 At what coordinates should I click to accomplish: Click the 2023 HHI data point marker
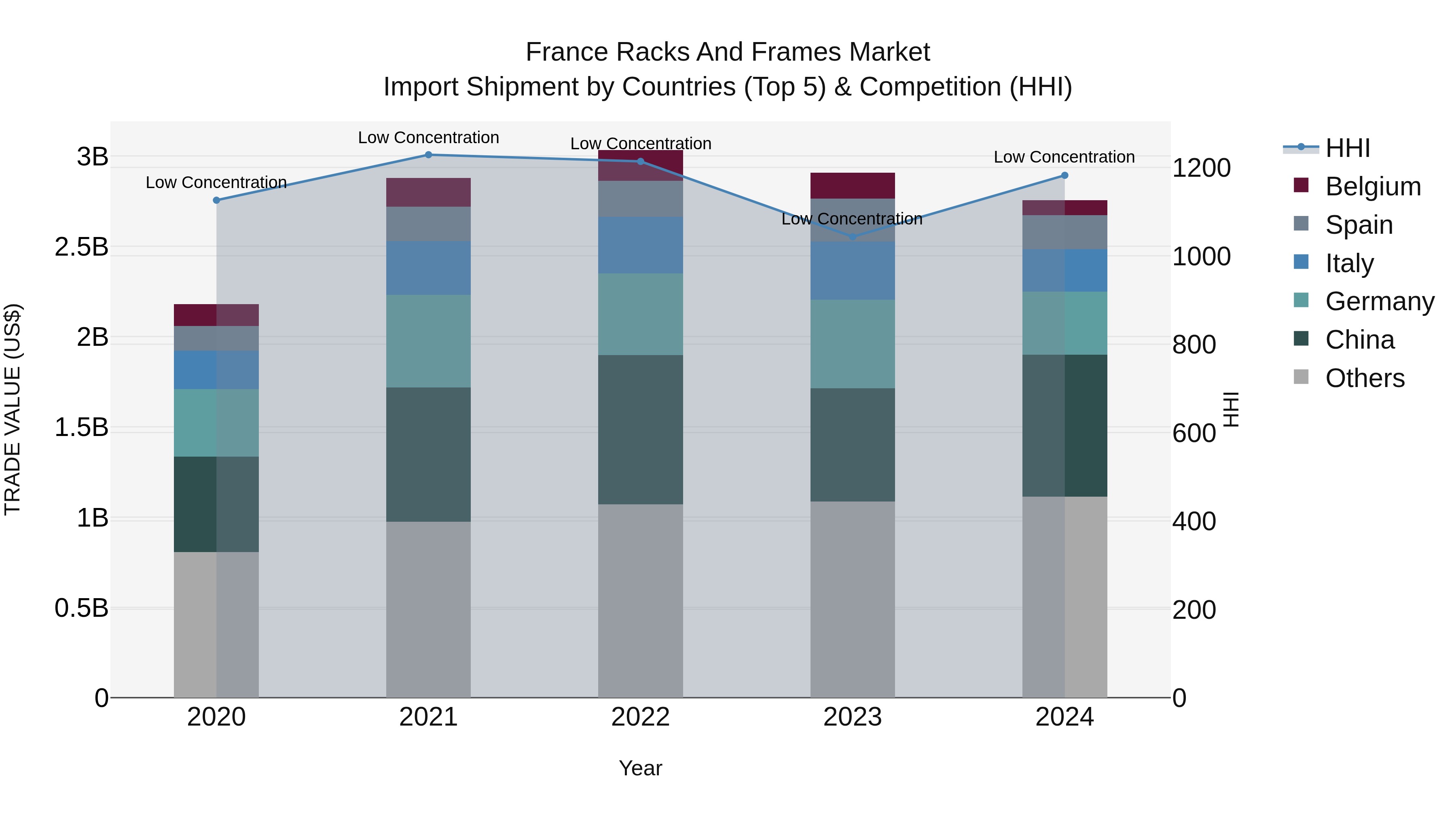[853, 237]
